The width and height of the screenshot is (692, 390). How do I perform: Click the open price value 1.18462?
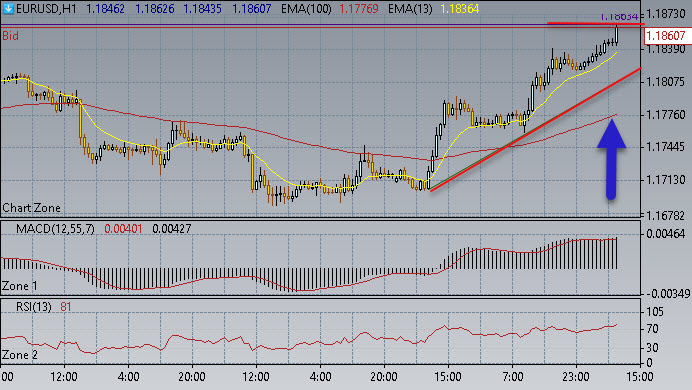coord(105,9)
